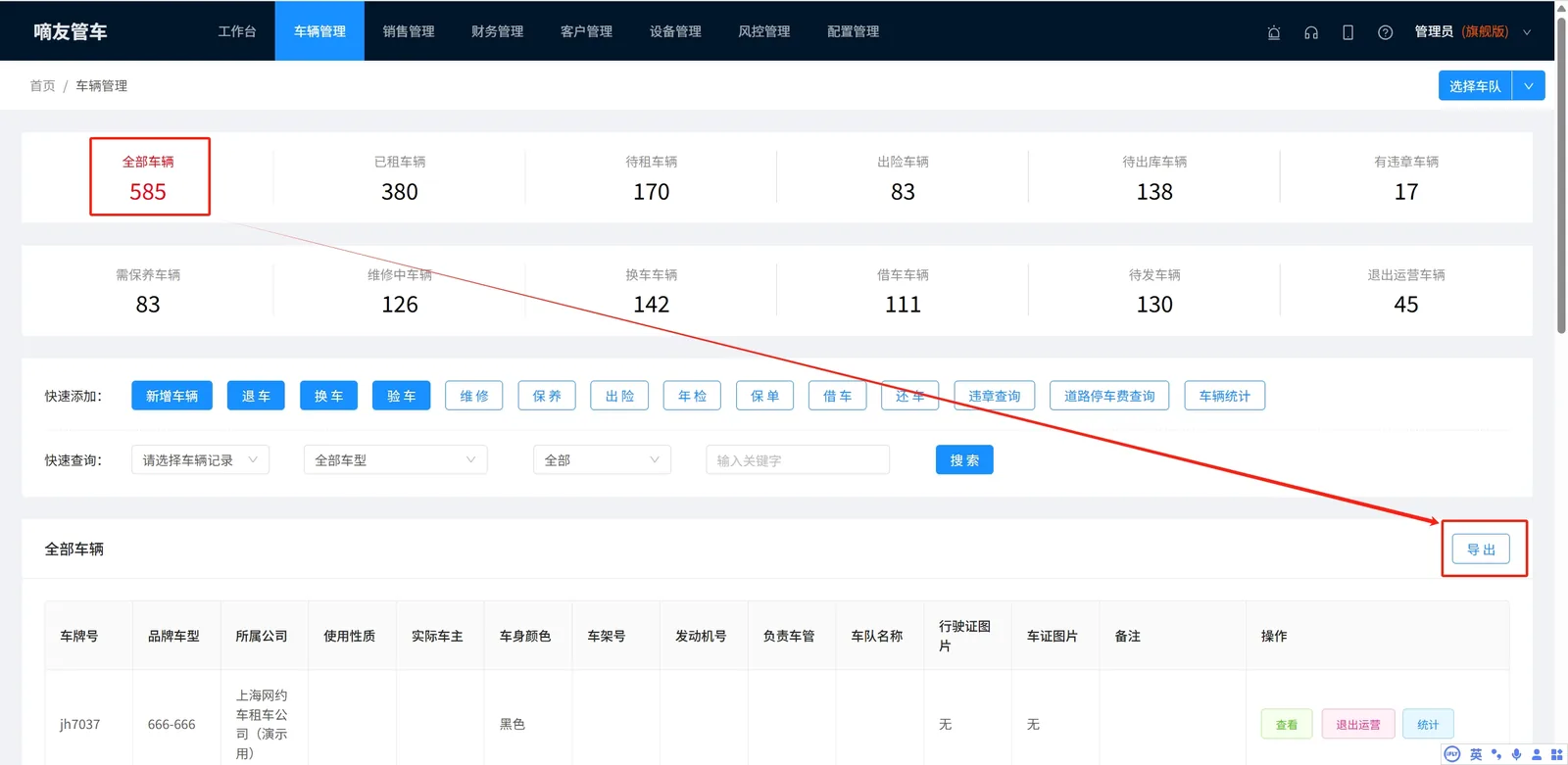Screen dimensions: 1568x765
Task: Click 统计 for vehicle jh7037
Action: pyautogui.click(x=1428, y=724)
